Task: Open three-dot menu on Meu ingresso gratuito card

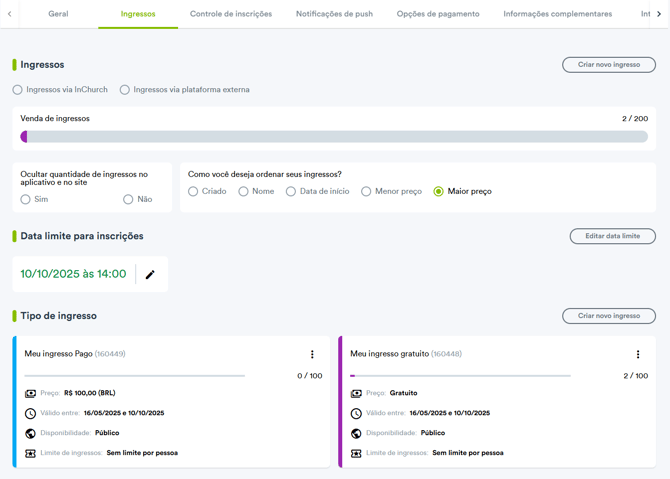Action: [x=638, y=354]
